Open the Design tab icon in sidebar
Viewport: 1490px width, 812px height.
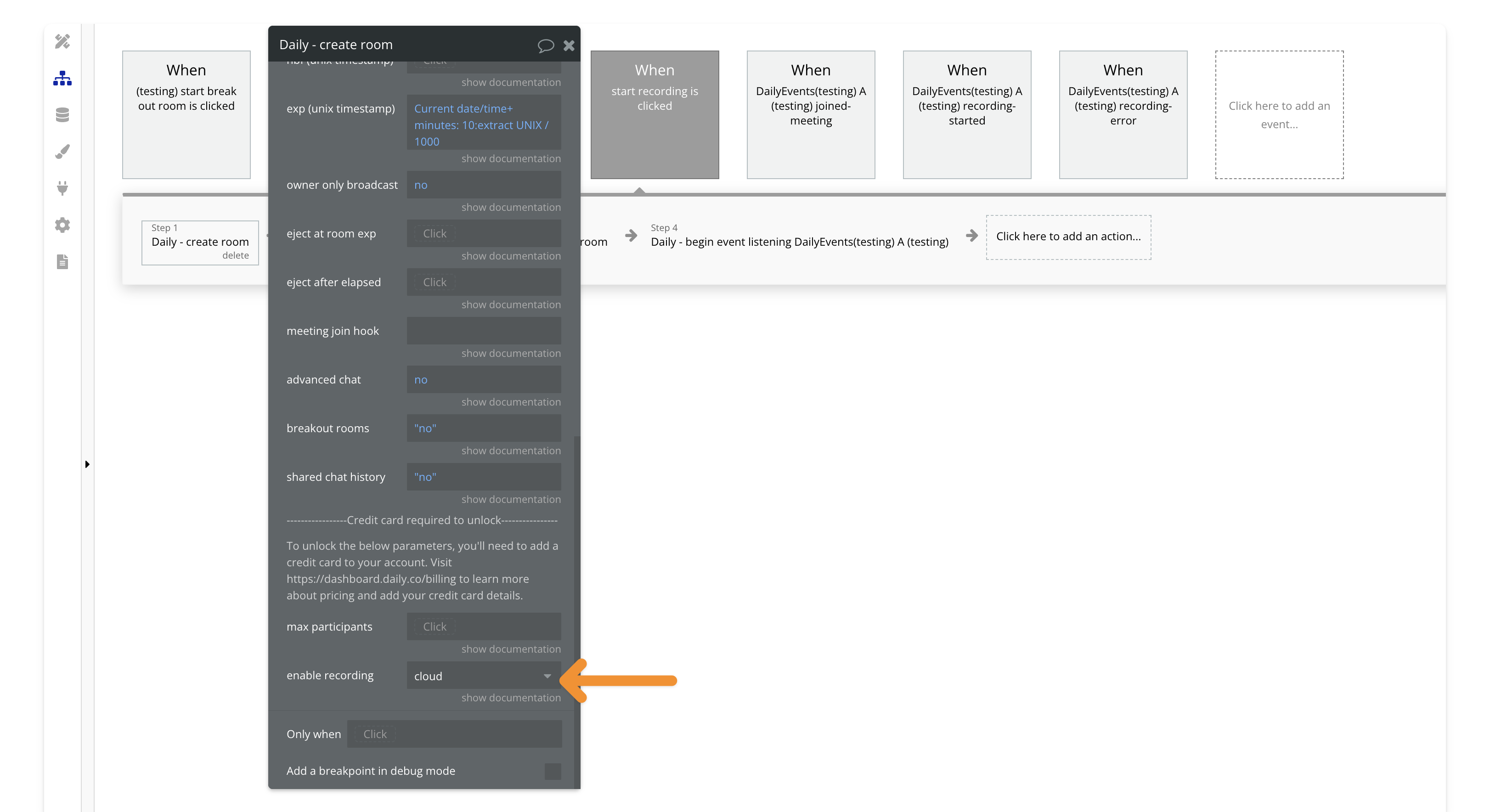[x=62, y=42]
